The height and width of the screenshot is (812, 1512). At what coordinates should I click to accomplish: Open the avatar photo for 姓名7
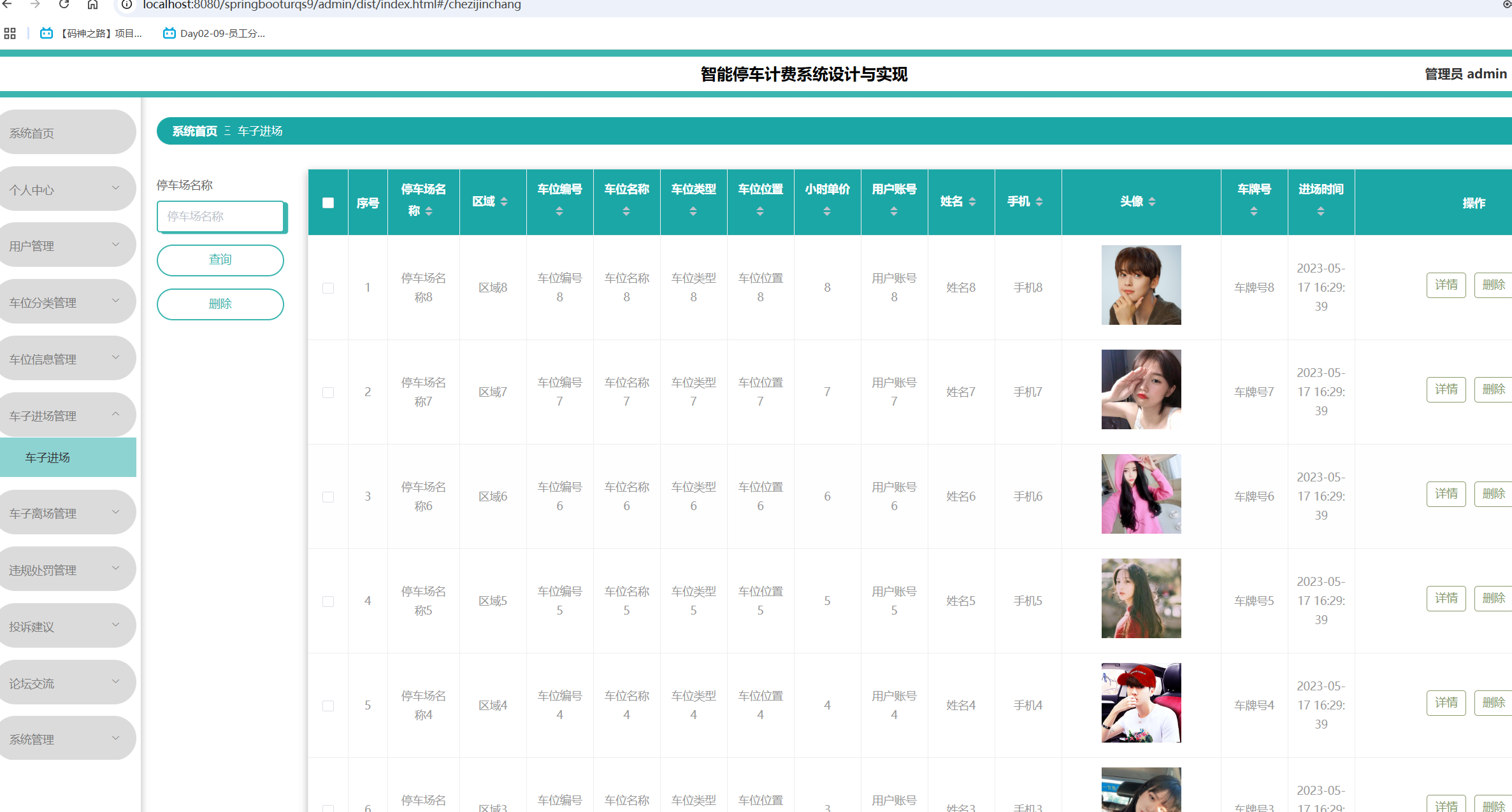(1141, 389)
